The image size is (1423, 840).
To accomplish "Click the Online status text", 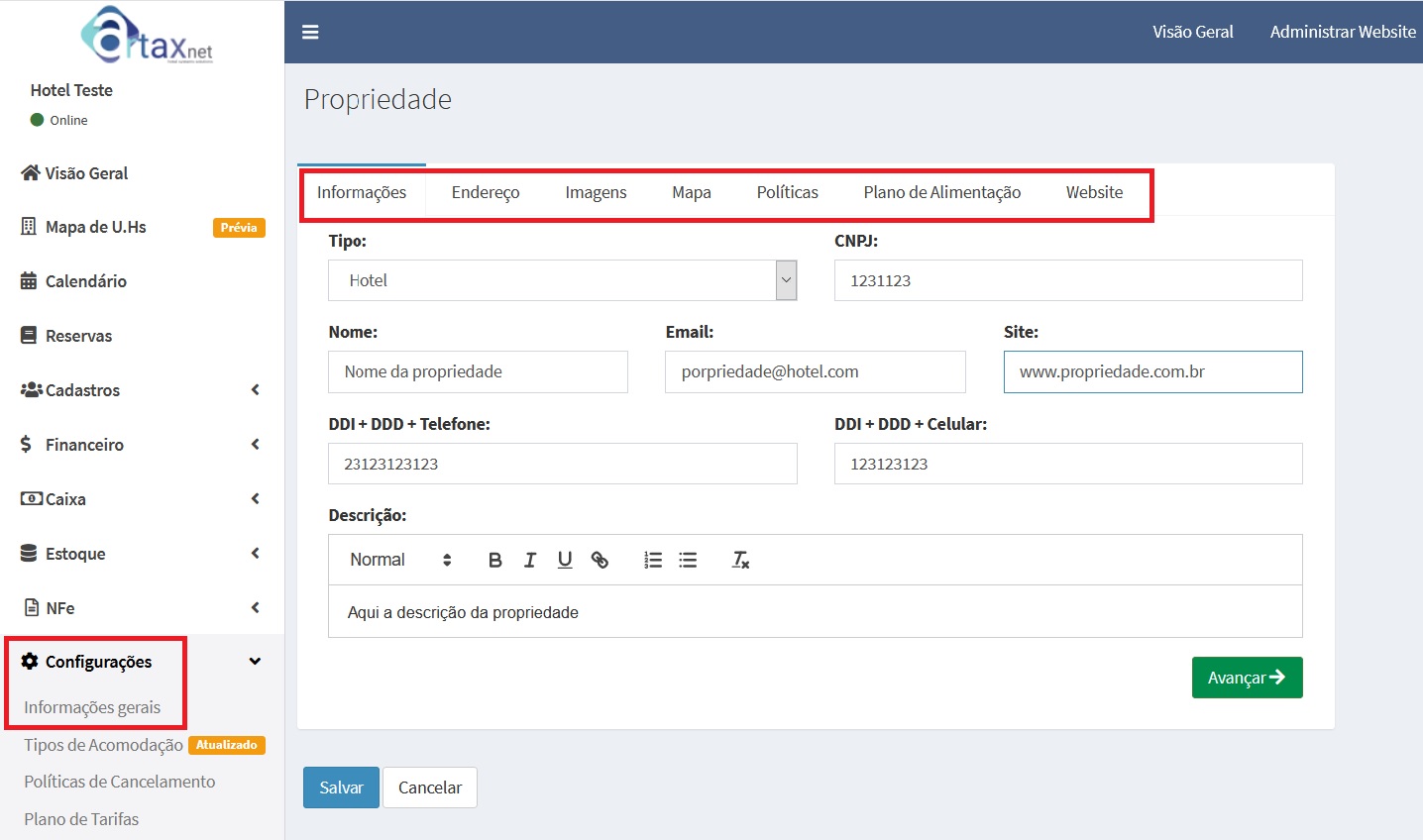I will pos(68,120).
